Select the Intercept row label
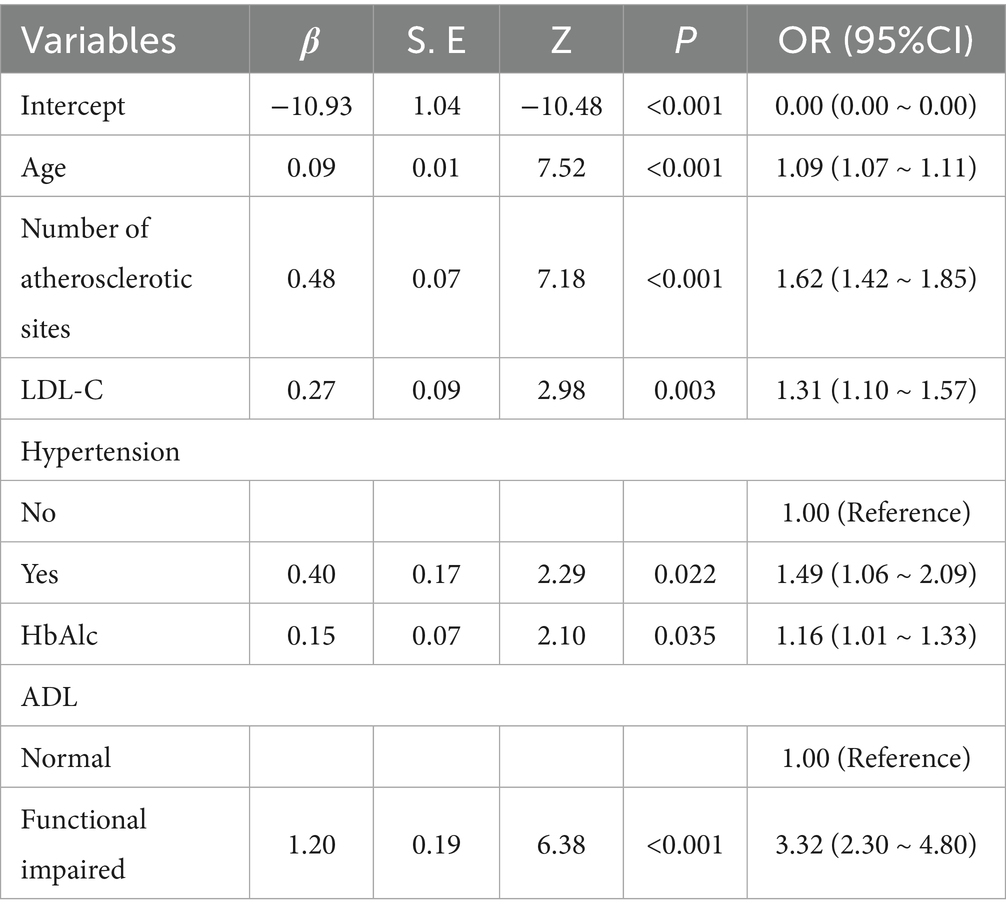The image size is (1006, 917). (74, 104)
